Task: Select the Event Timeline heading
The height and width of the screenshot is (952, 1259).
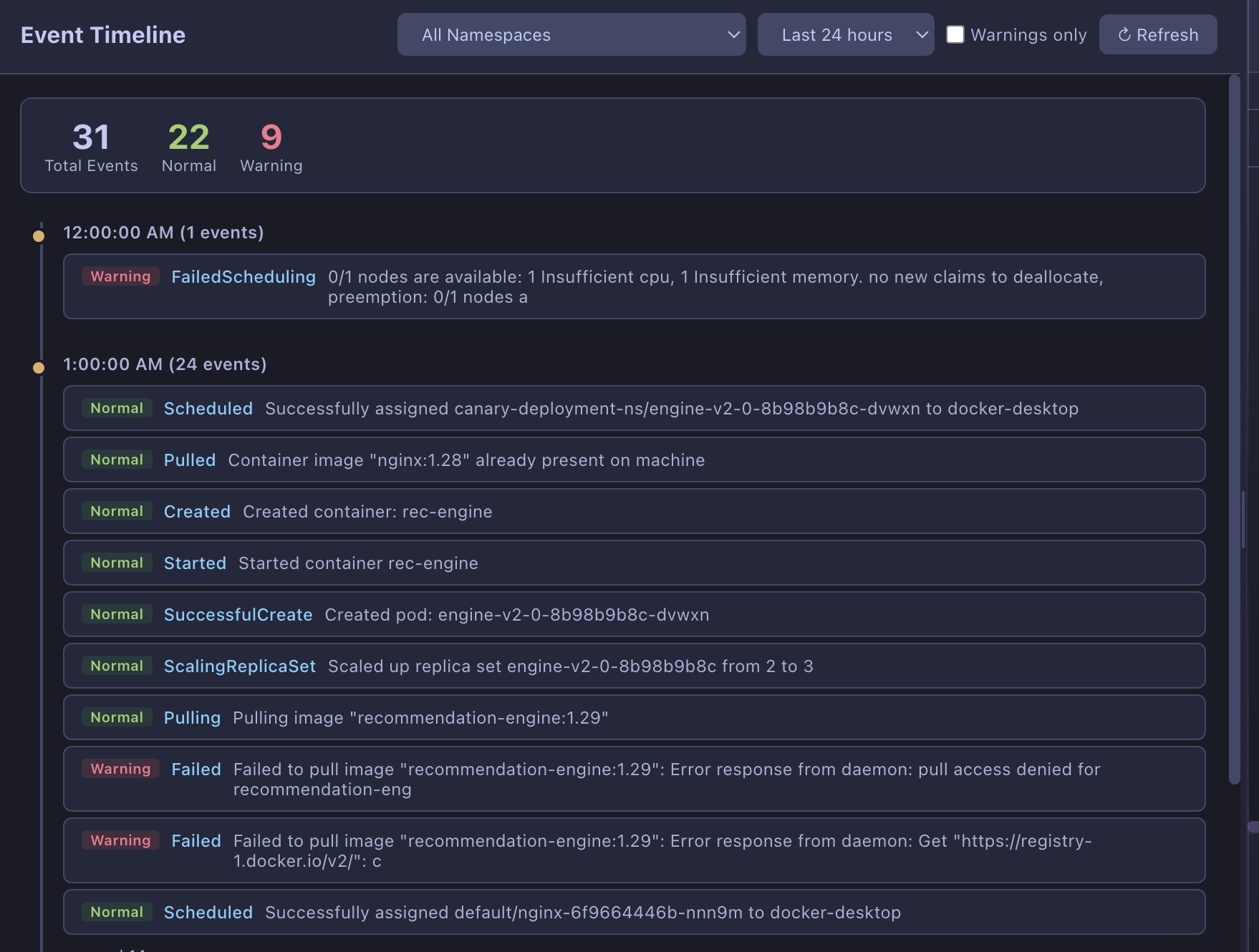Action: [102, 34]
